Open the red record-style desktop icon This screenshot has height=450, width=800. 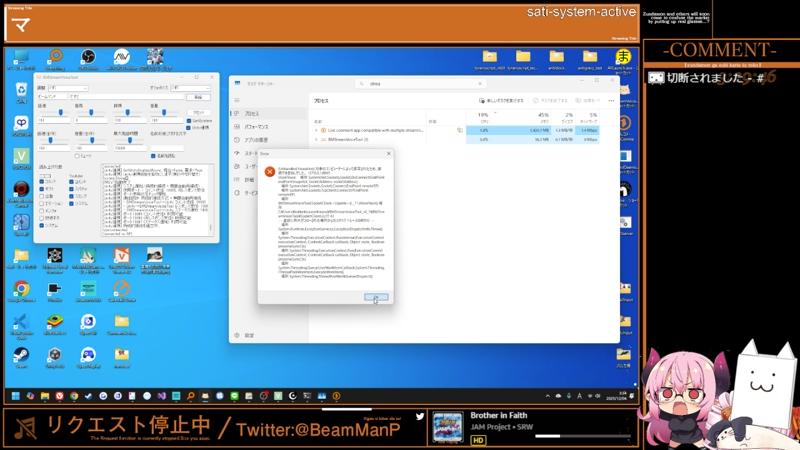point(20,188)
